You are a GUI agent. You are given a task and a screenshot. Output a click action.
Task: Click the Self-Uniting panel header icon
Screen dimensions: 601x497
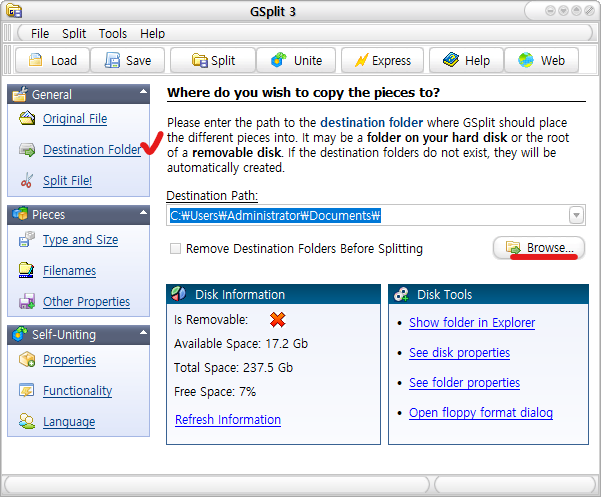click(x=20, y=334)
